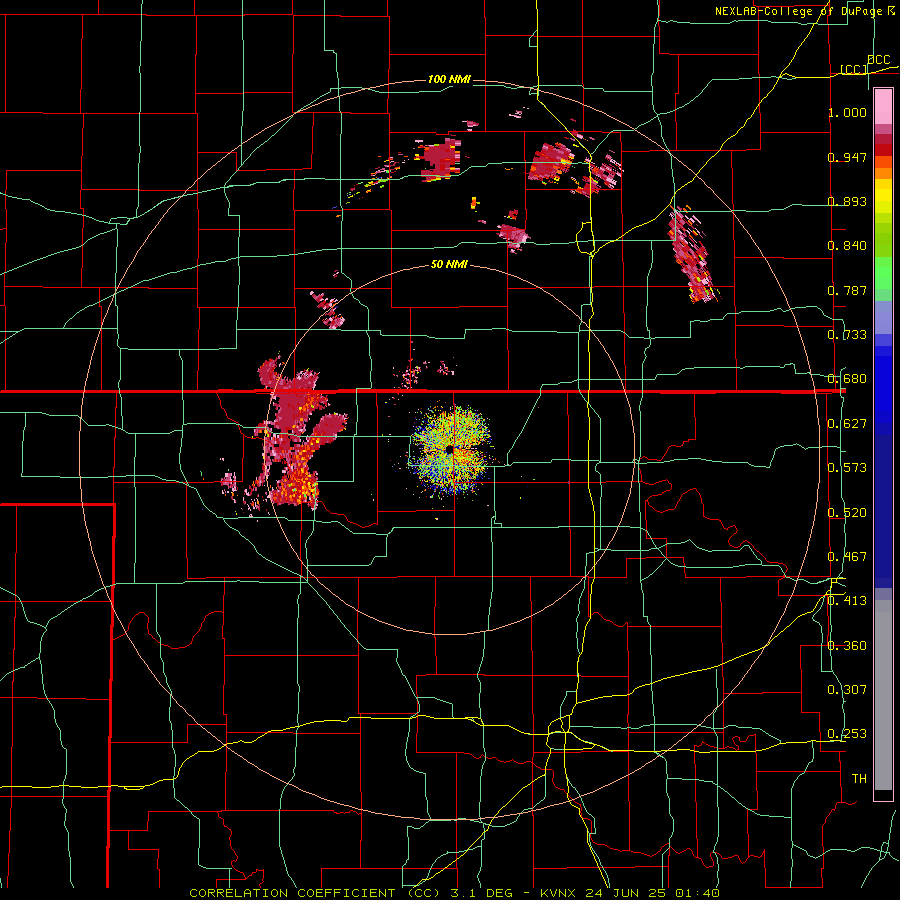Click the 0.947 scale value
The width and height of the screenshot is (900, 900).
(x=847, y=157)
